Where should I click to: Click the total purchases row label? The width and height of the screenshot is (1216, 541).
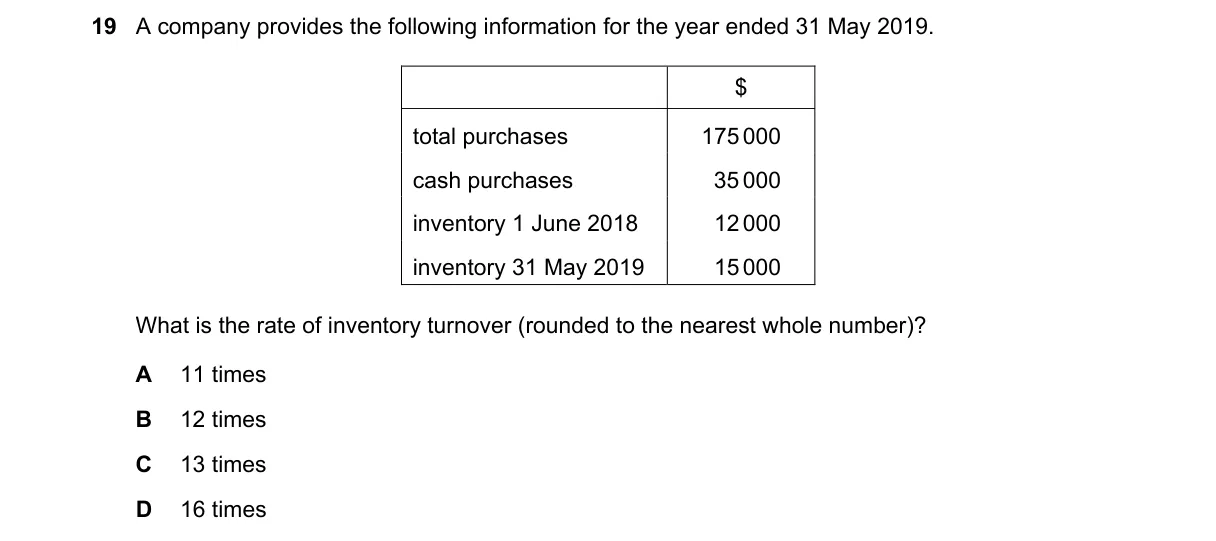click(490, 137)
